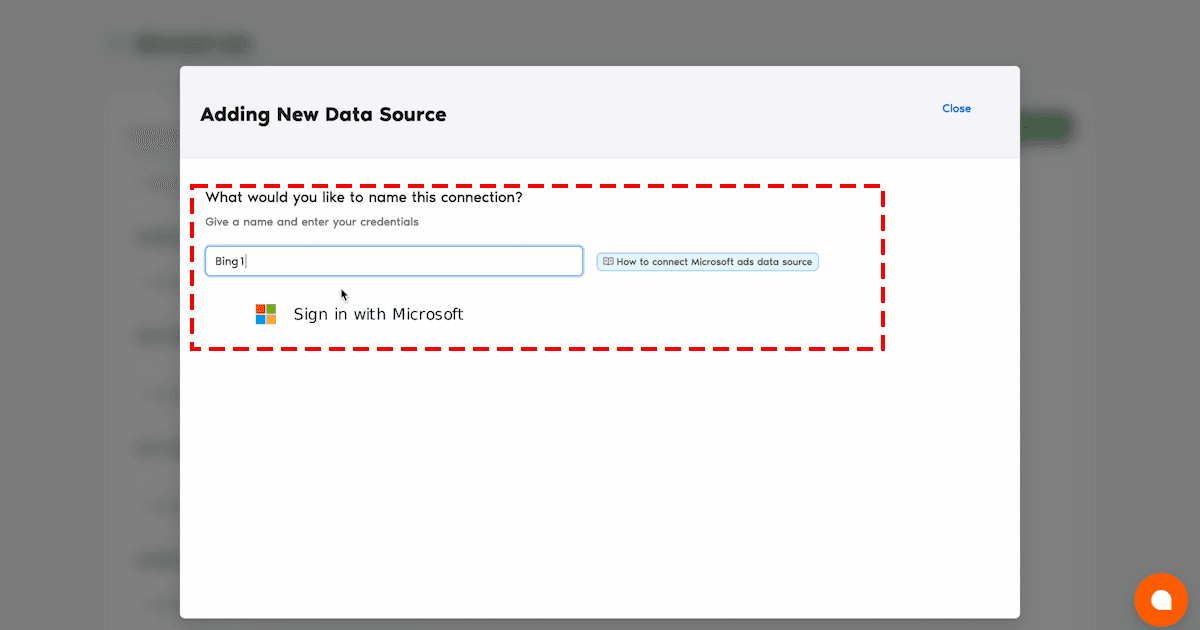Click the connection name question heading
The image size is (1200, 630).
click(363, 197)
